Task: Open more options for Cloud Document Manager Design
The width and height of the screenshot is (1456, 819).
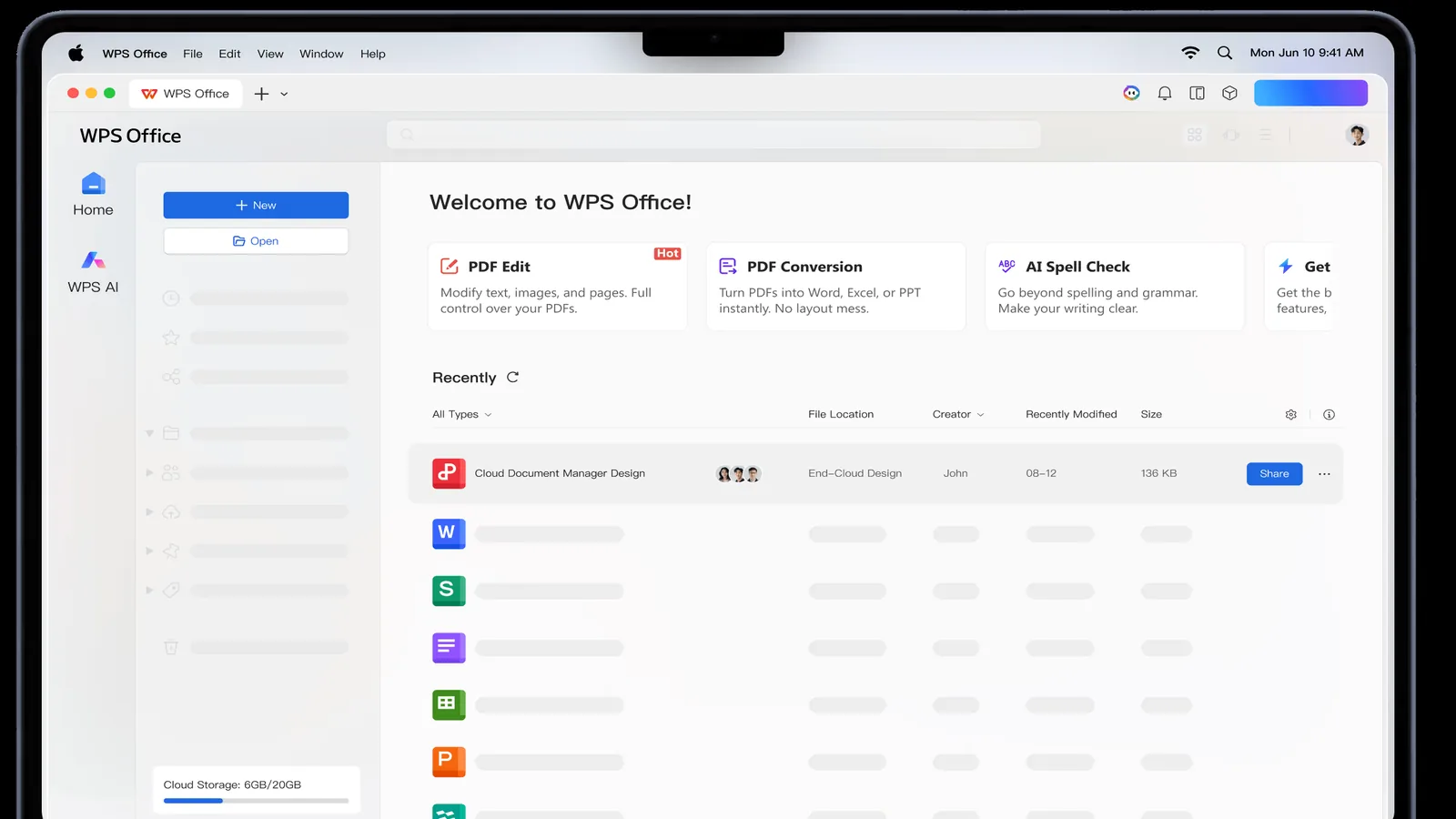Action: pos(1324,473)
